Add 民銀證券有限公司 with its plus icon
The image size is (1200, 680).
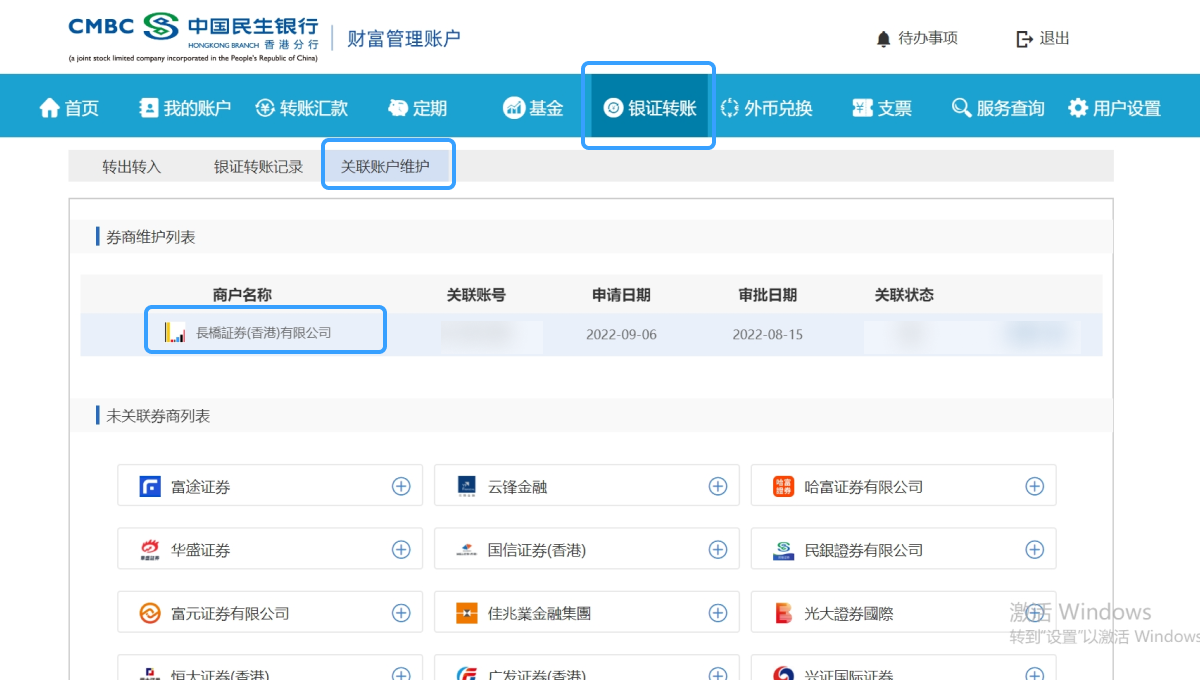pos(1035,549)
